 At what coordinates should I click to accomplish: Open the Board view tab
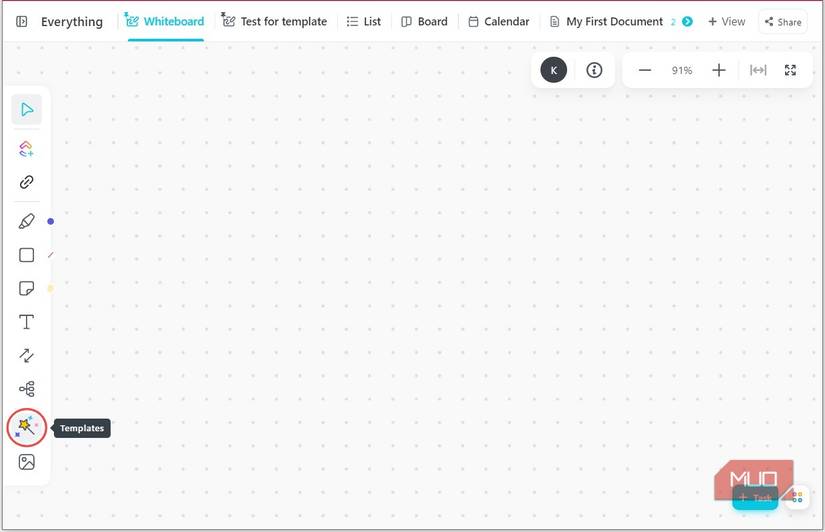tap(424, 22)
